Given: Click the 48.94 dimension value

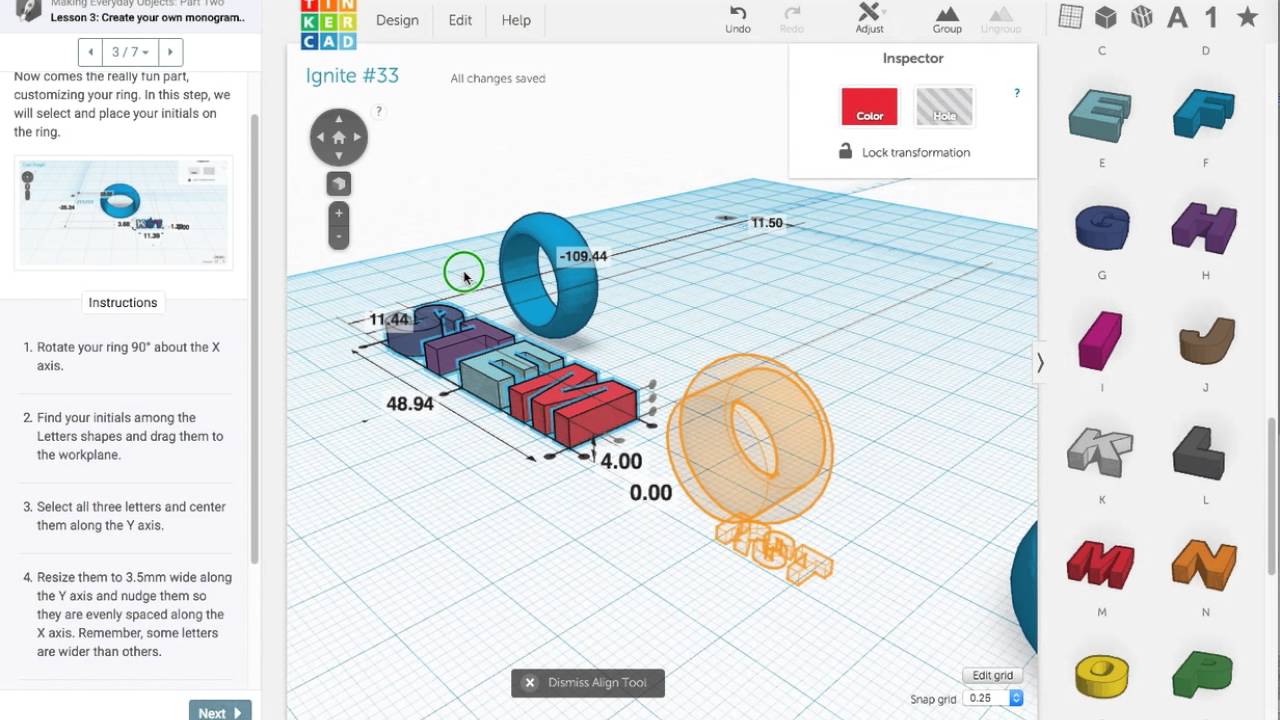Looking at the screenshot, I should point(410,404).
